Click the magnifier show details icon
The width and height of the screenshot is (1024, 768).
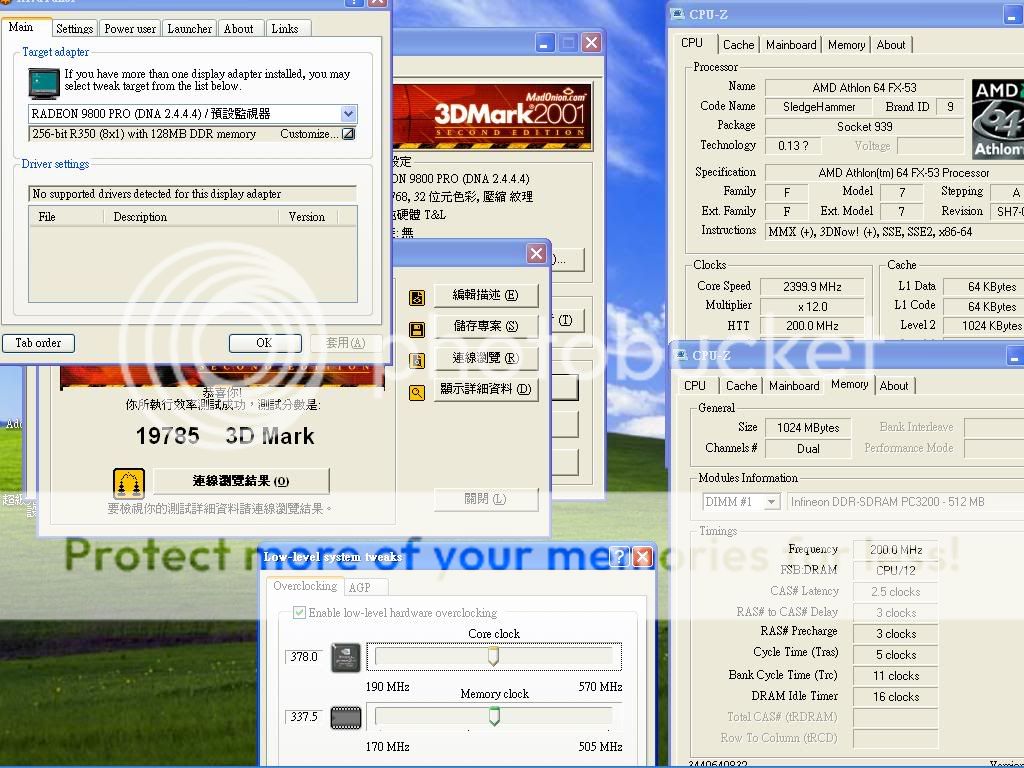click(x=417, y=392)
